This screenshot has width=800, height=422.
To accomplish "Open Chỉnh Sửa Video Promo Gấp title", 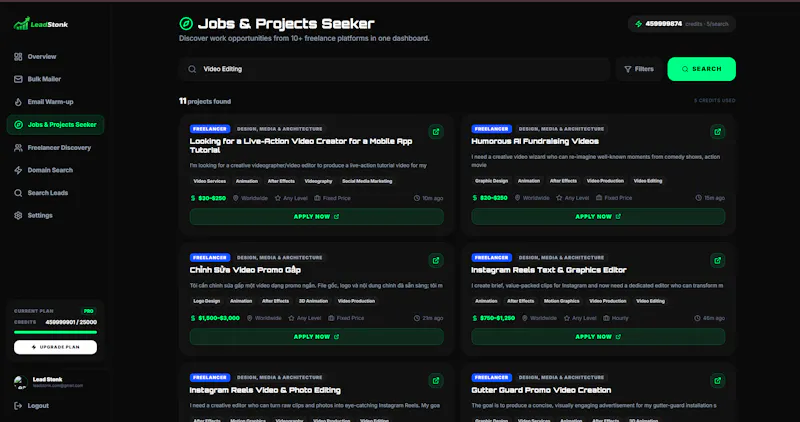I will coord(245,270).
